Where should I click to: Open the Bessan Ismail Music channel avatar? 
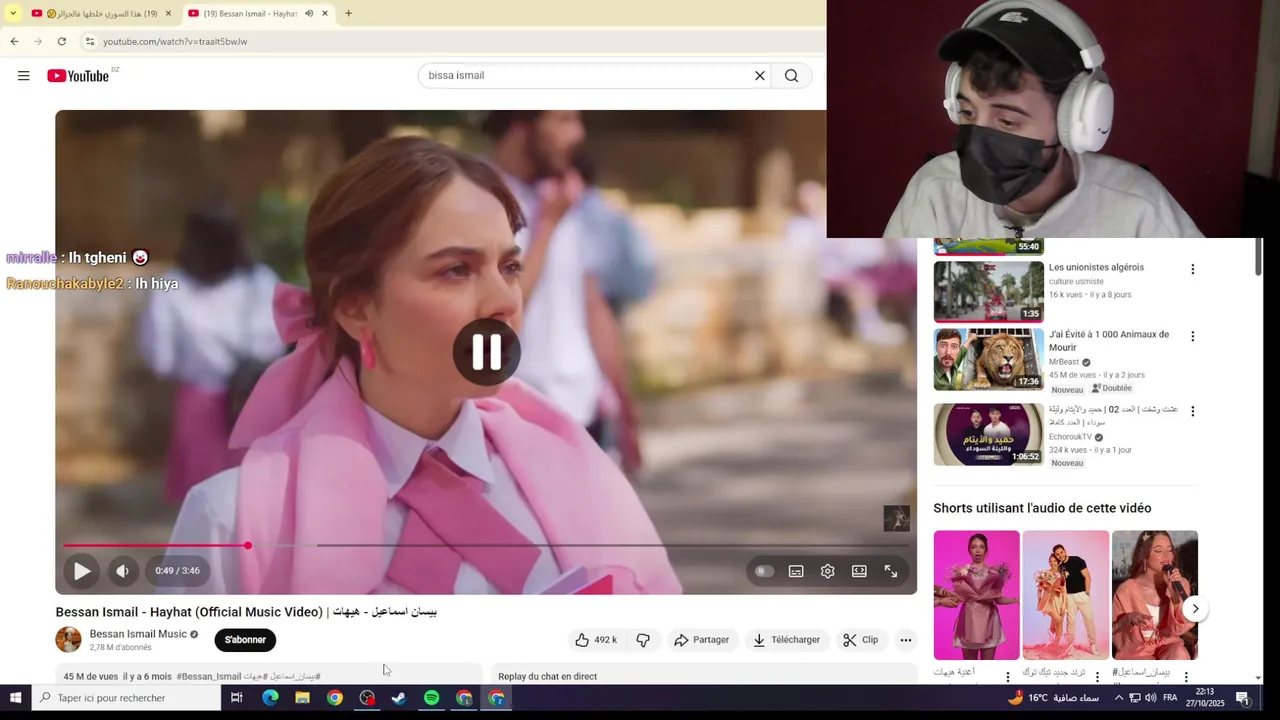coord(68,640)
